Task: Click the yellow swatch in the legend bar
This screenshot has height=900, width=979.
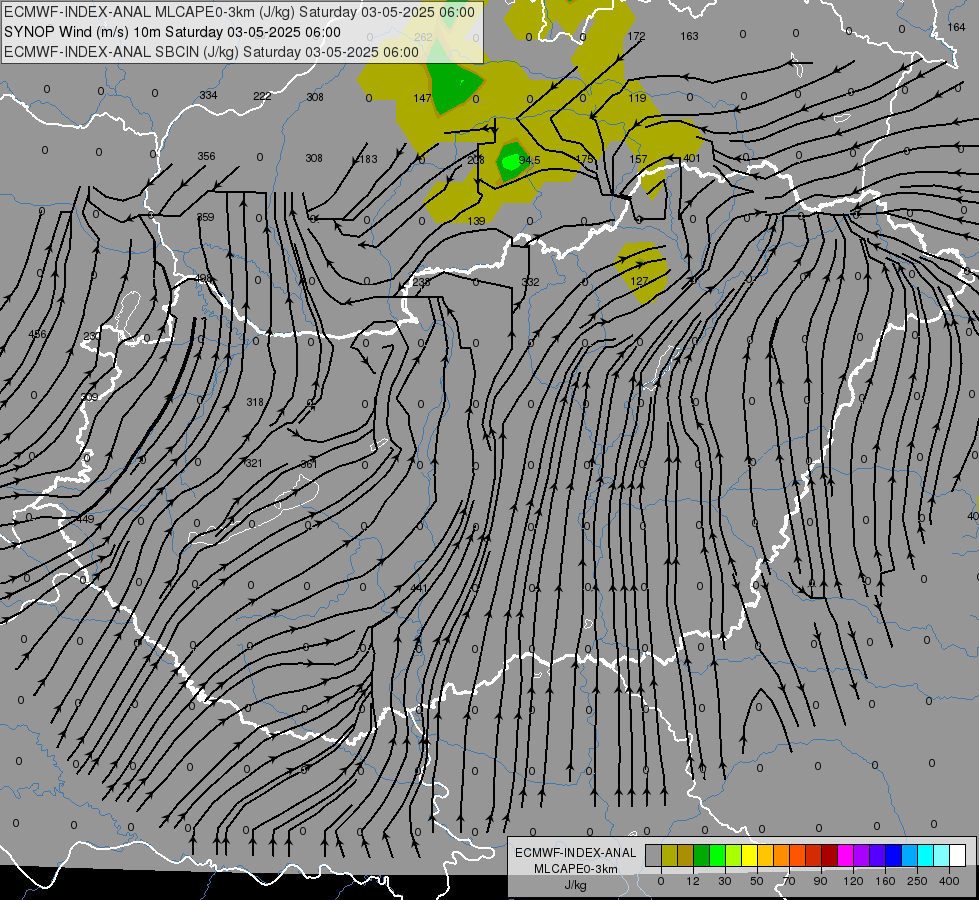Action: point(749,855)
